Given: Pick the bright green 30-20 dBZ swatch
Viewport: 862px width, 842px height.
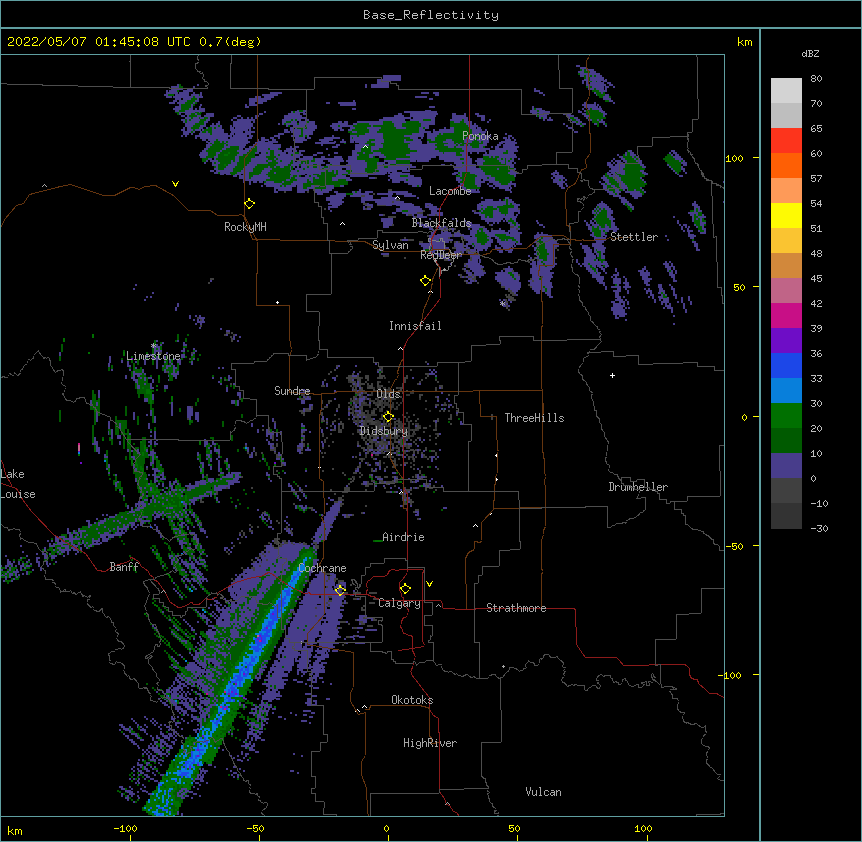Looking at the screenshot, I should click(x=786, y=416).
